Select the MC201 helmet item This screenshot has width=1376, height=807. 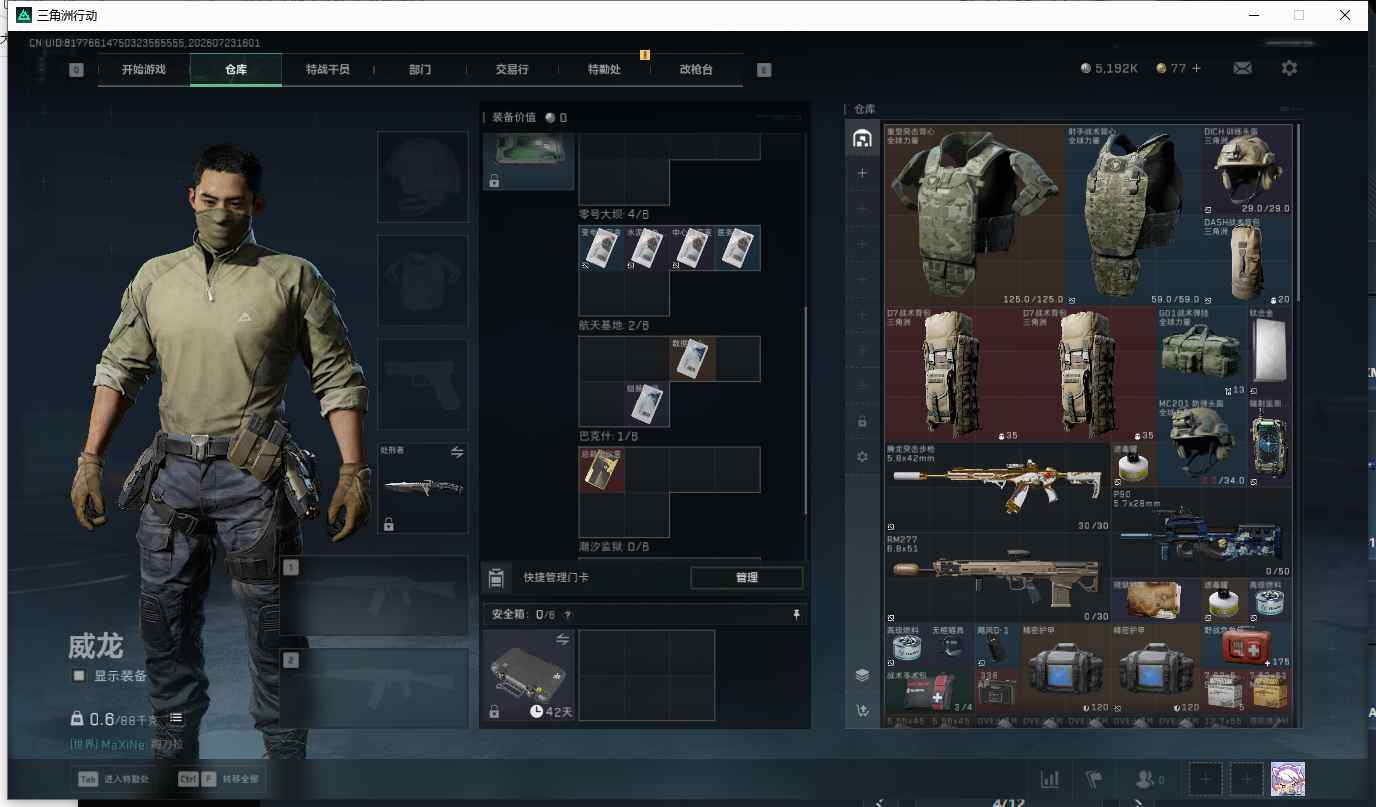point(1201,442)
